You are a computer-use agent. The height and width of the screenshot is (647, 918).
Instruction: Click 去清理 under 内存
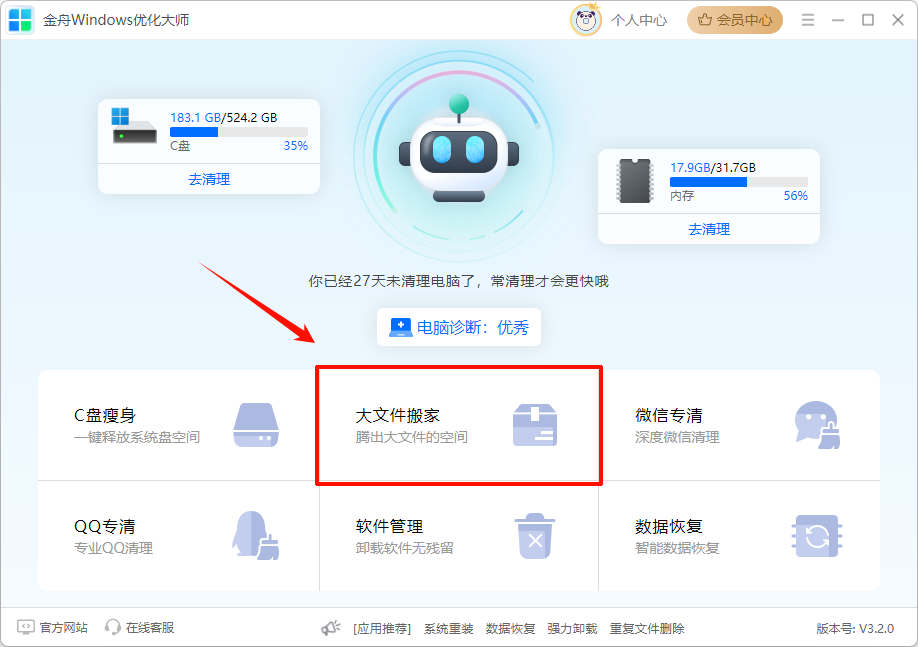[708, 229]
